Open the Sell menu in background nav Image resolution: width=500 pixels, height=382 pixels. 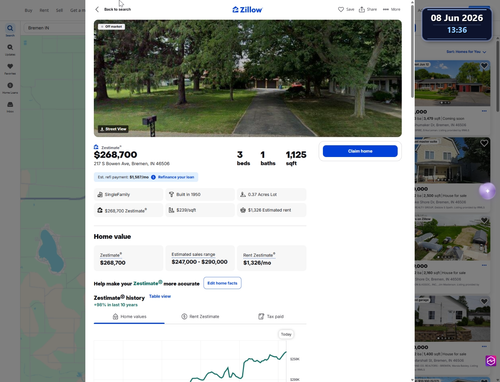[x=59, y=10]
